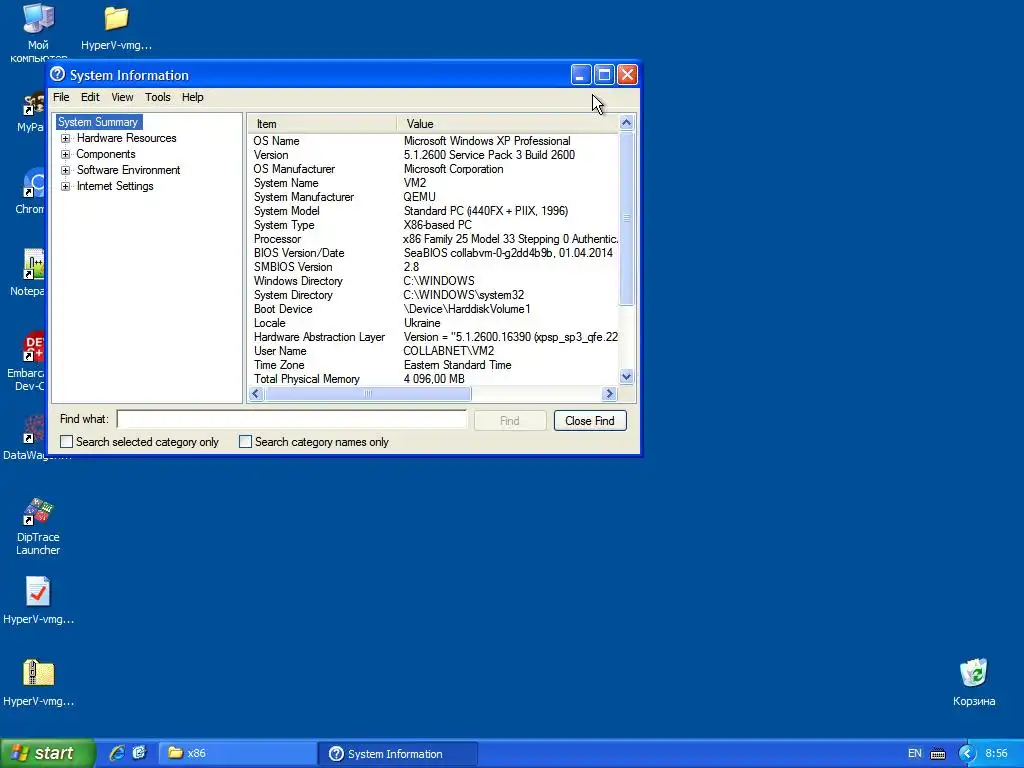Select the OS Name row

click(x=433, y=141)
